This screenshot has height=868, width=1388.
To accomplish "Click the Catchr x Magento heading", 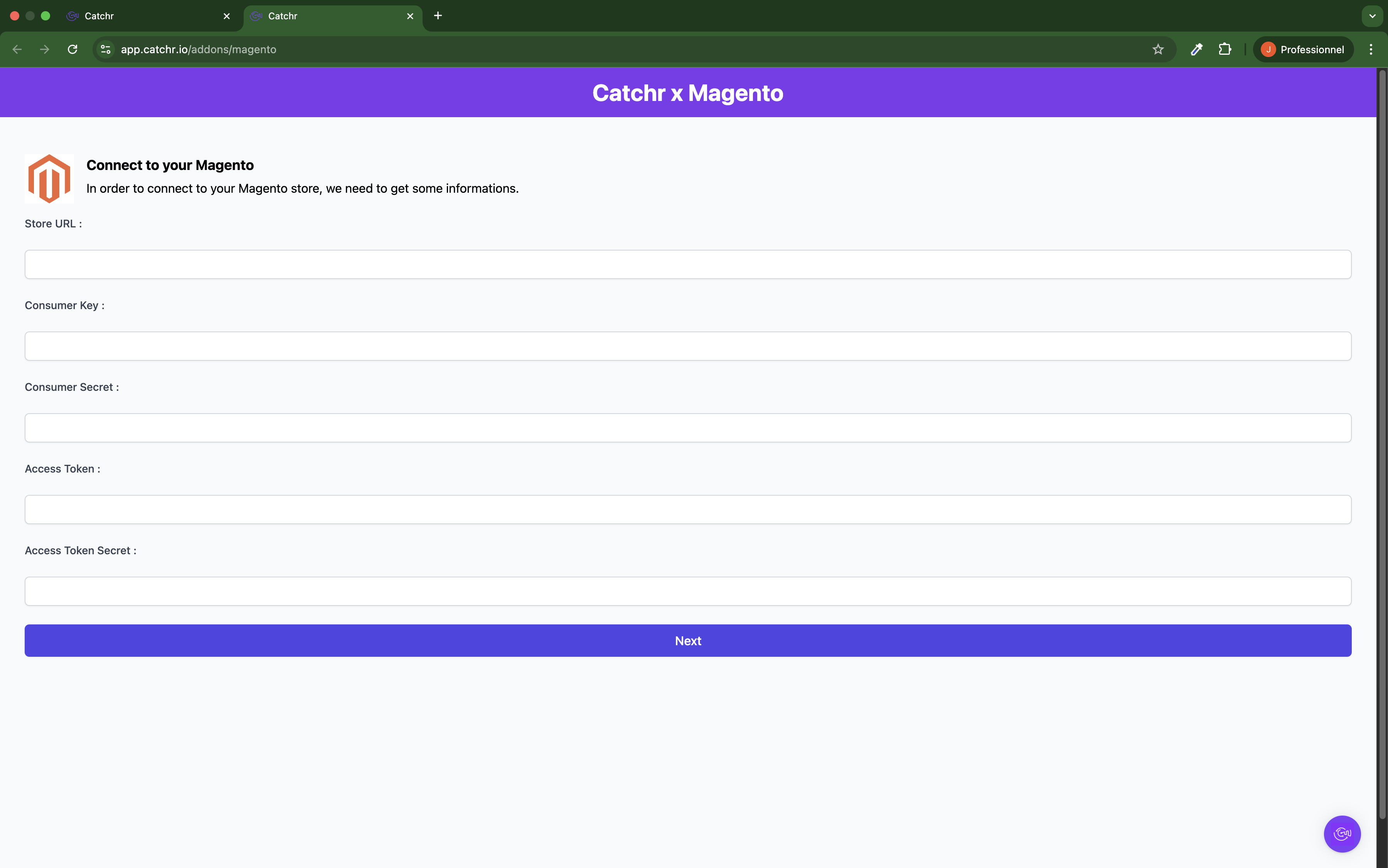I will (688, 93).
